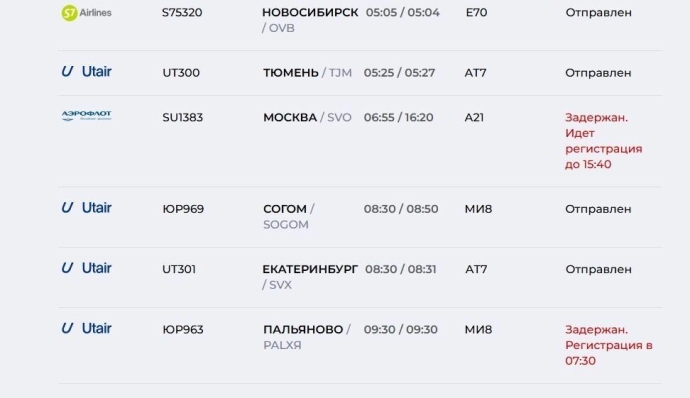The image size is (690, 398).
Task: Click the 06:55 / 16:20 departure time
Action: [398, 118]
